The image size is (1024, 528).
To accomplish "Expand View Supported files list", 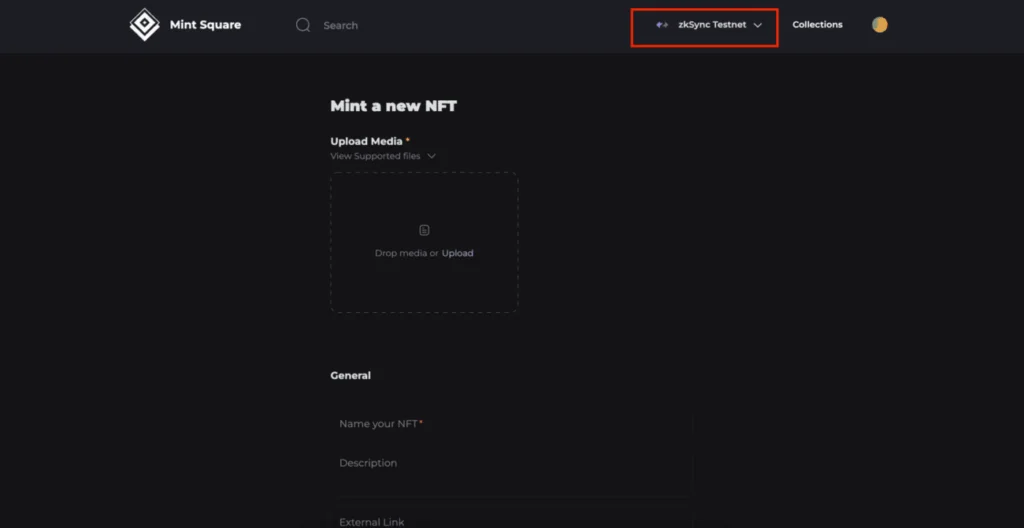I will point(376,156).
